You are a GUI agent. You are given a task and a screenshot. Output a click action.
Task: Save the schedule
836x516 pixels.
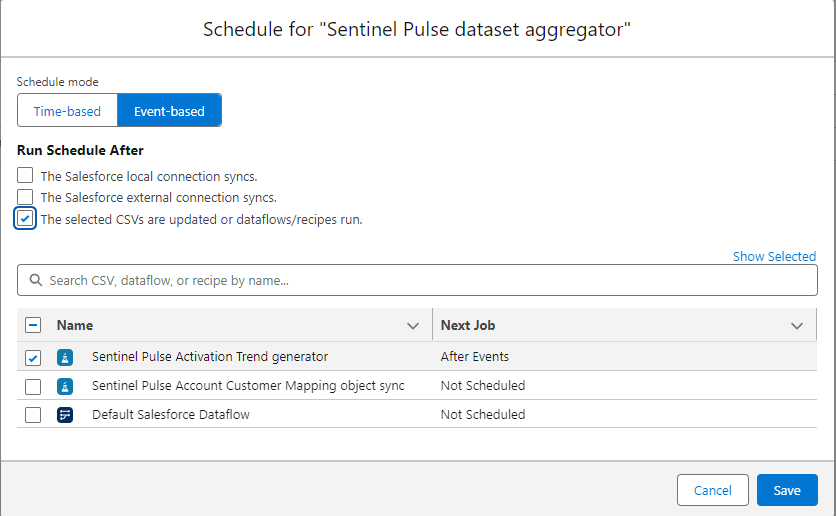(x=787, y=490)
